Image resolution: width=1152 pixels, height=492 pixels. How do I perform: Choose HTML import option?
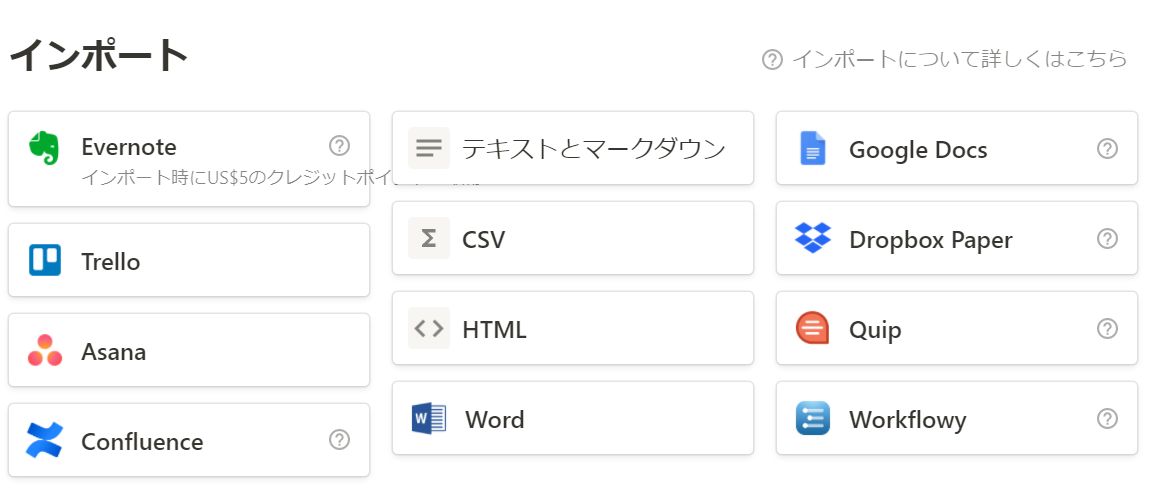(x=573, y=328)
